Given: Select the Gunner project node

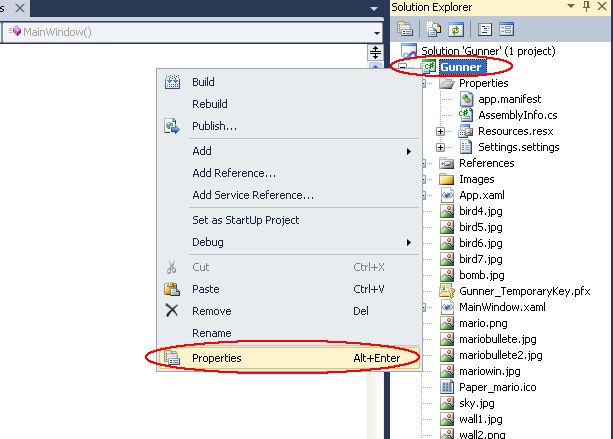Looking at the screenshot, I should 461,67.
